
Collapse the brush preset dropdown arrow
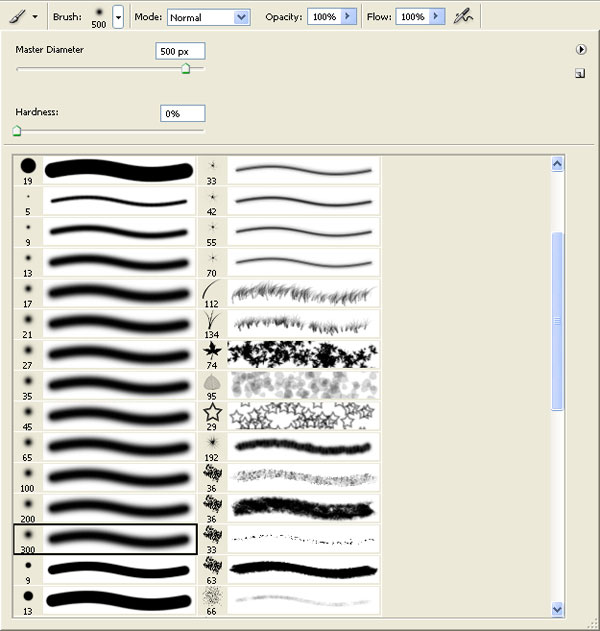tap(118, 18)
